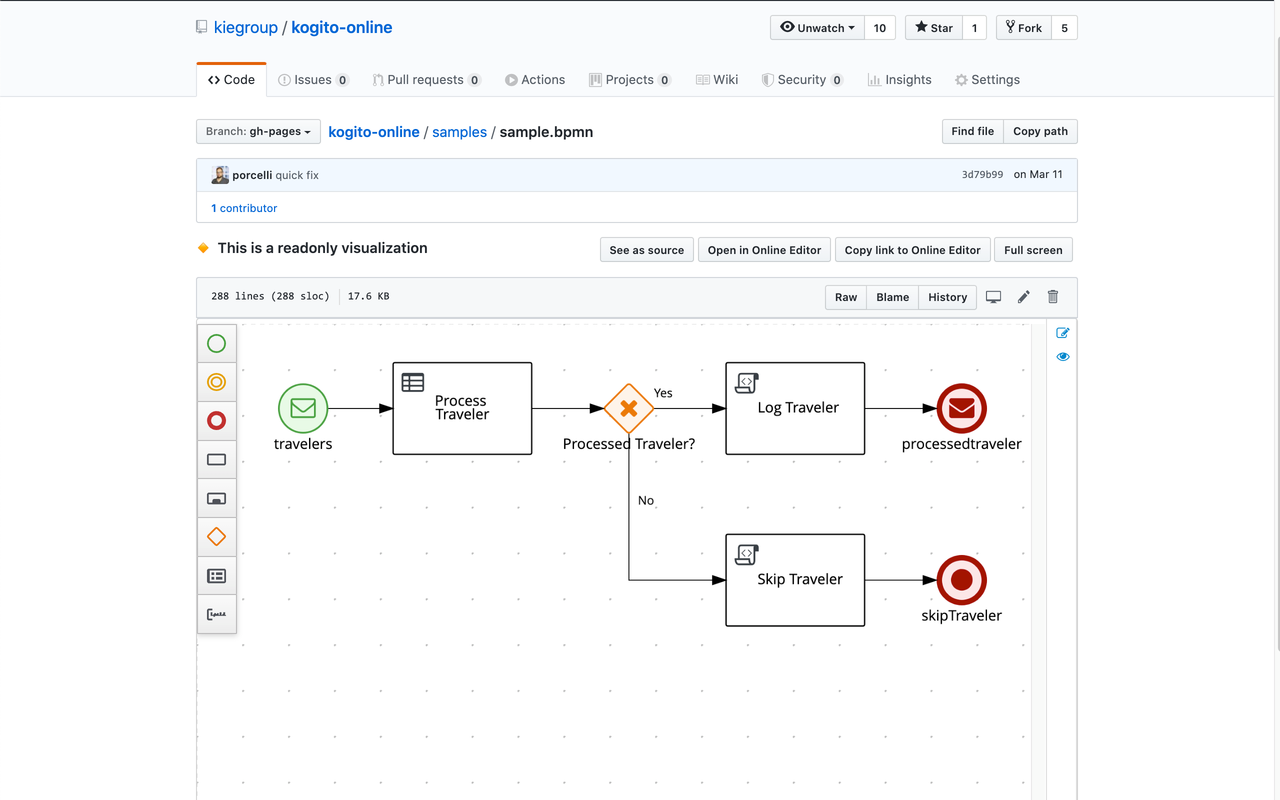Select the Intermediate Events palette icon
This screenshot has width=1280, height=800.
[216, 382]
